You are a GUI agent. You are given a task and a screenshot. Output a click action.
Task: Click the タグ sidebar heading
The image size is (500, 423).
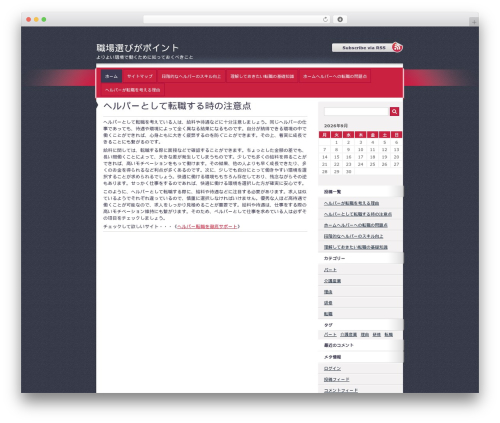pyautogui.click(x=328, y=325)
